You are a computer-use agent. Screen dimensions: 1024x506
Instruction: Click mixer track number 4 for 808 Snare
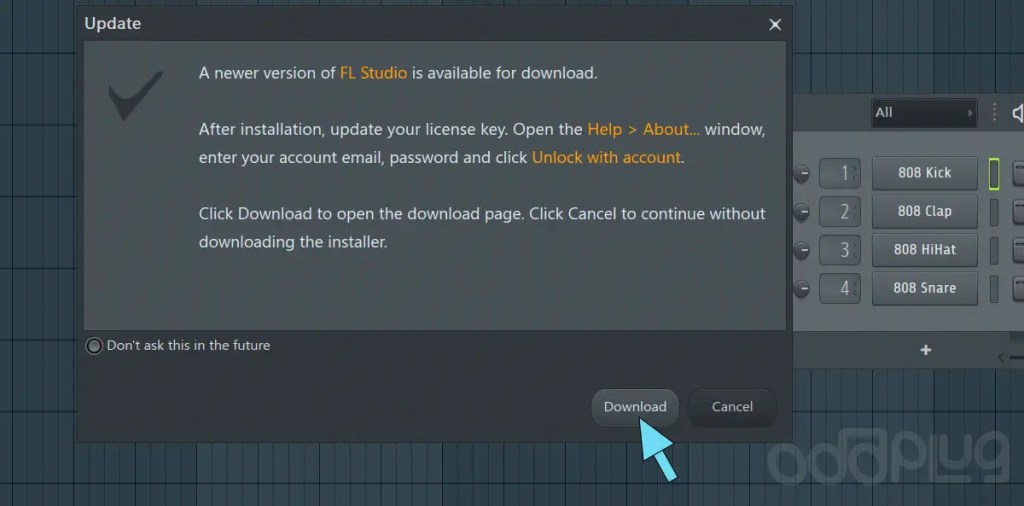840,288
